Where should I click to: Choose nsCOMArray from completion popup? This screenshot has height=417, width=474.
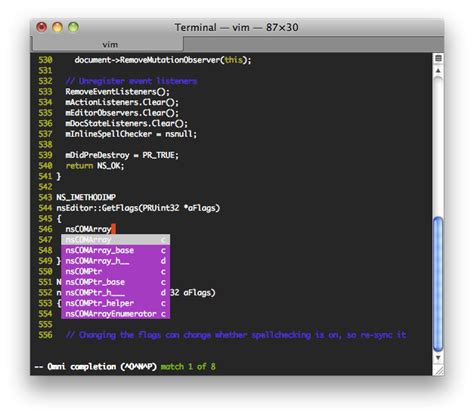[x=115, y=240]
